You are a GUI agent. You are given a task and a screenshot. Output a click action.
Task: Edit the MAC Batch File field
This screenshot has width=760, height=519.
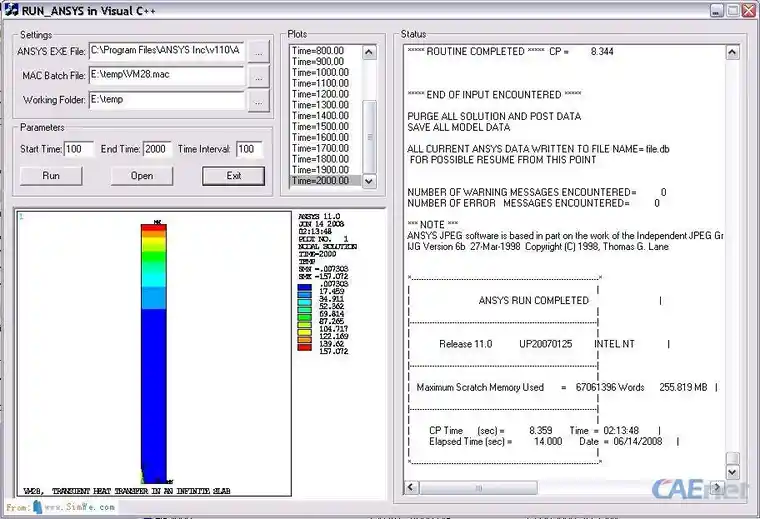click(x=167, y=76)
